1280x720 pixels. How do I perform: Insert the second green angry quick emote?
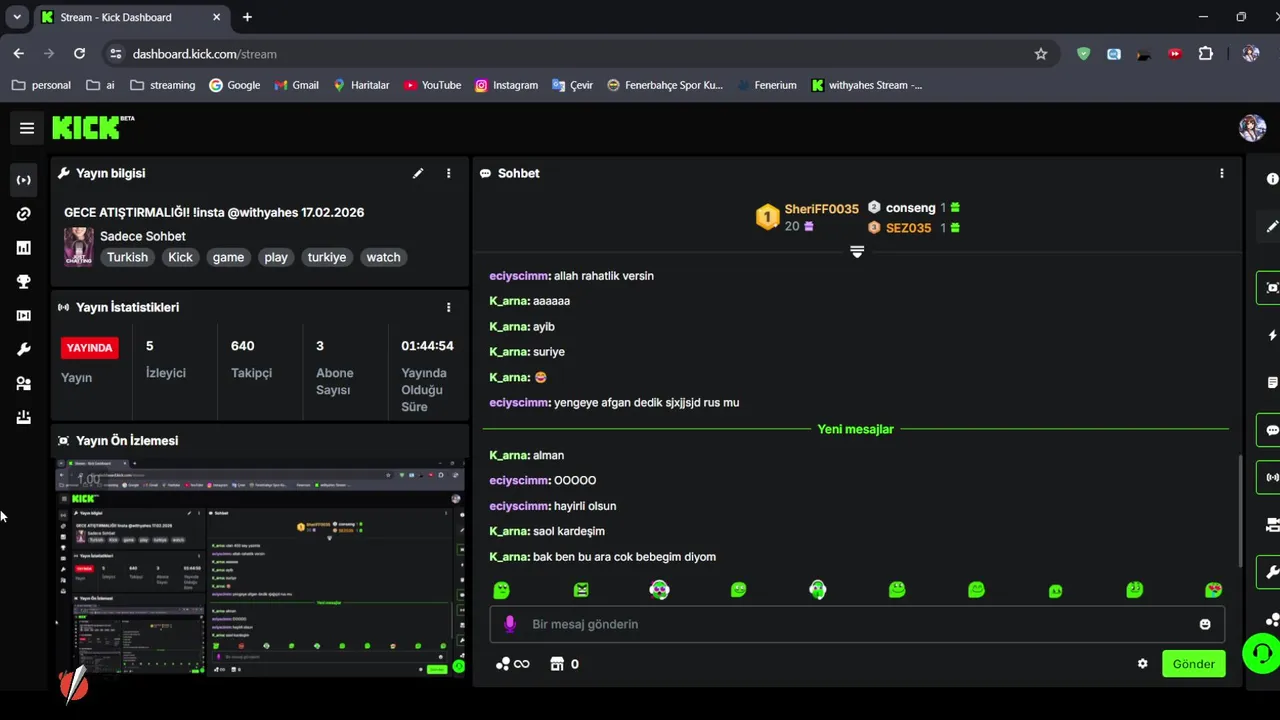click(x=581, y=590)
